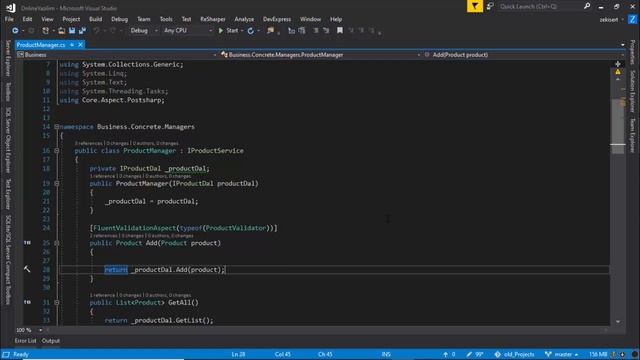This screenshot has width=640, height=360.
Task: Click the zekisert username dropdown
Action: [x=611, y=19]
